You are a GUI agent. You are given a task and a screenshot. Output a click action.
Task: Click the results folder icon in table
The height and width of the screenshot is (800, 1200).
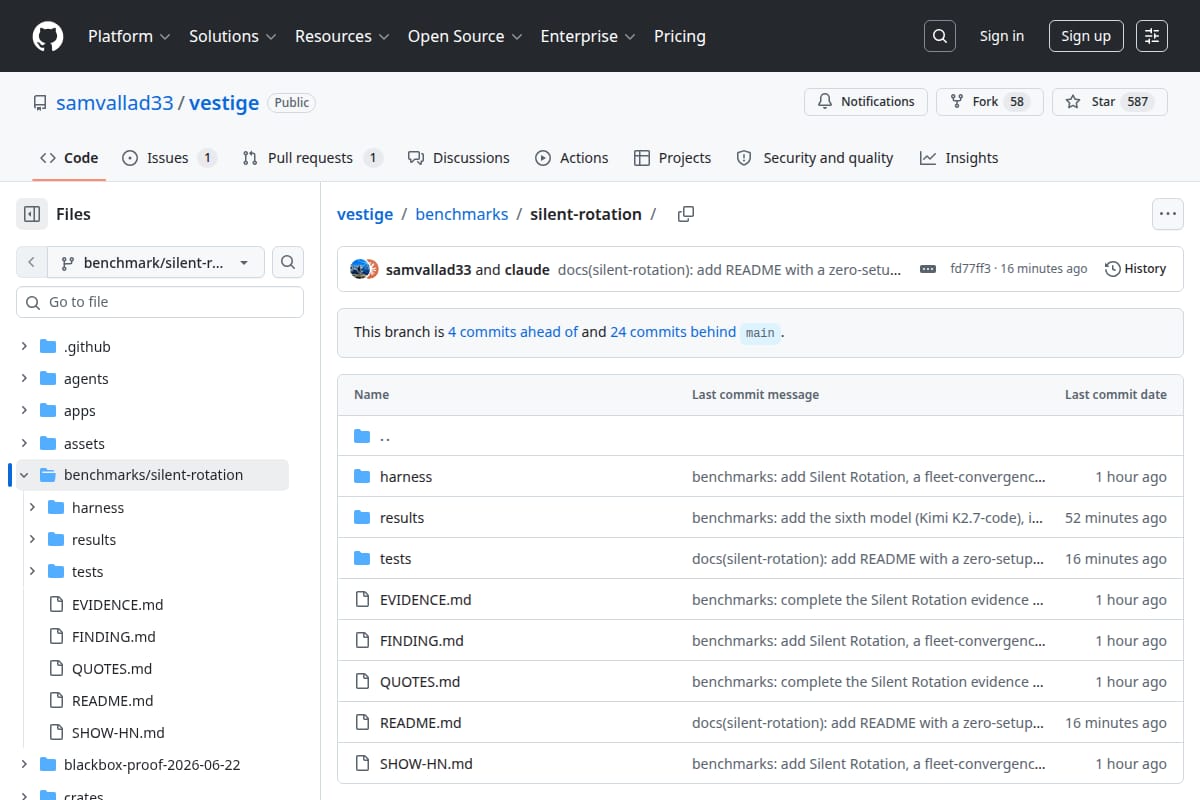[362, 518]
